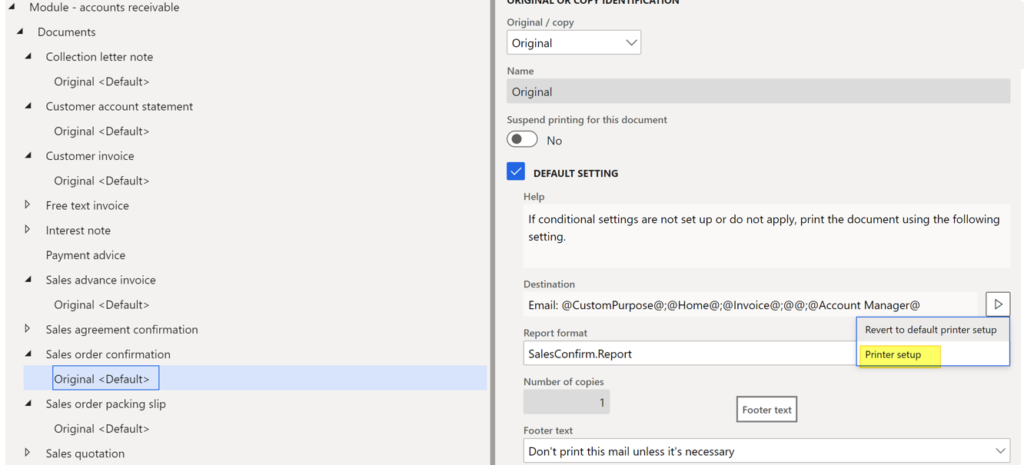Choose Revert to default printer setup
Image resolution: width=1024 pixels, height=465 pixels.
(x=930, y=330)
